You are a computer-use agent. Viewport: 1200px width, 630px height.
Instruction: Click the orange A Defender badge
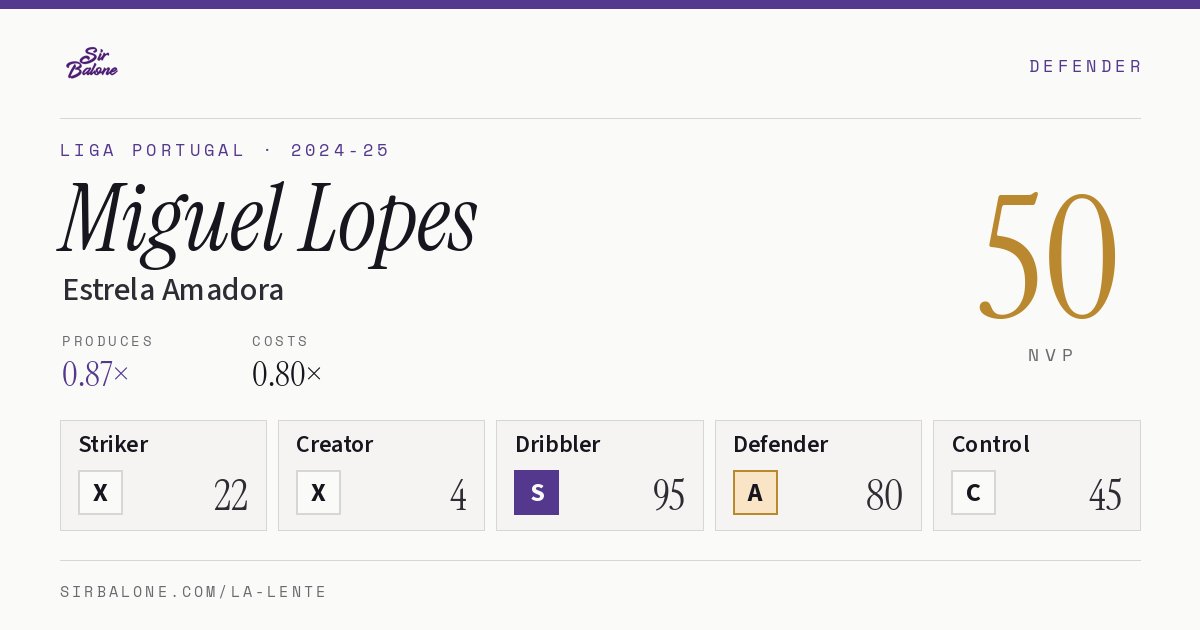755,492
